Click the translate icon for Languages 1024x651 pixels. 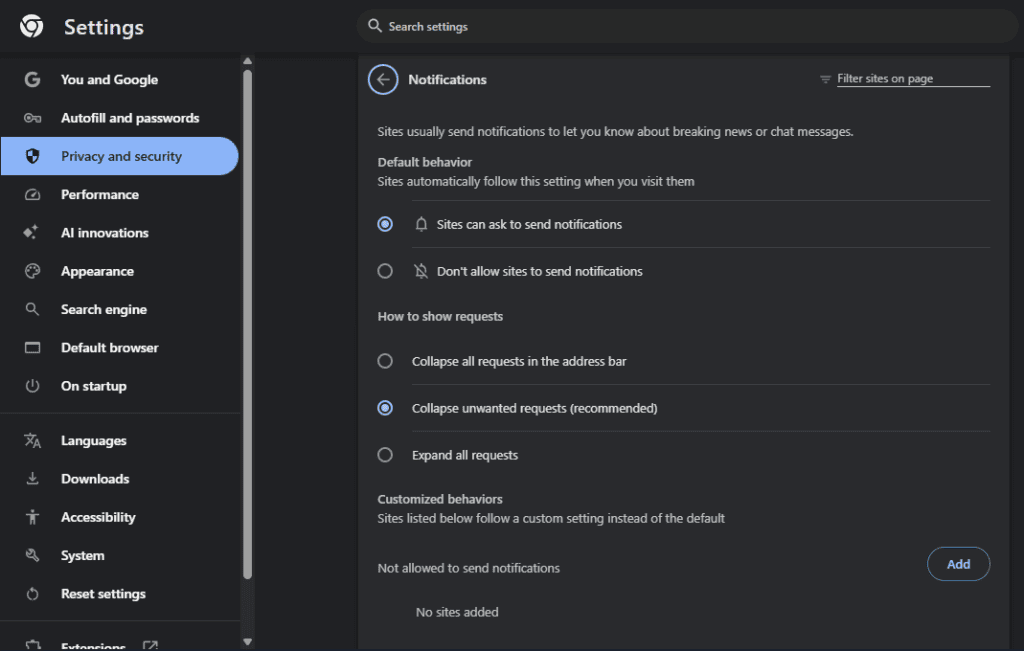[32, 441]
